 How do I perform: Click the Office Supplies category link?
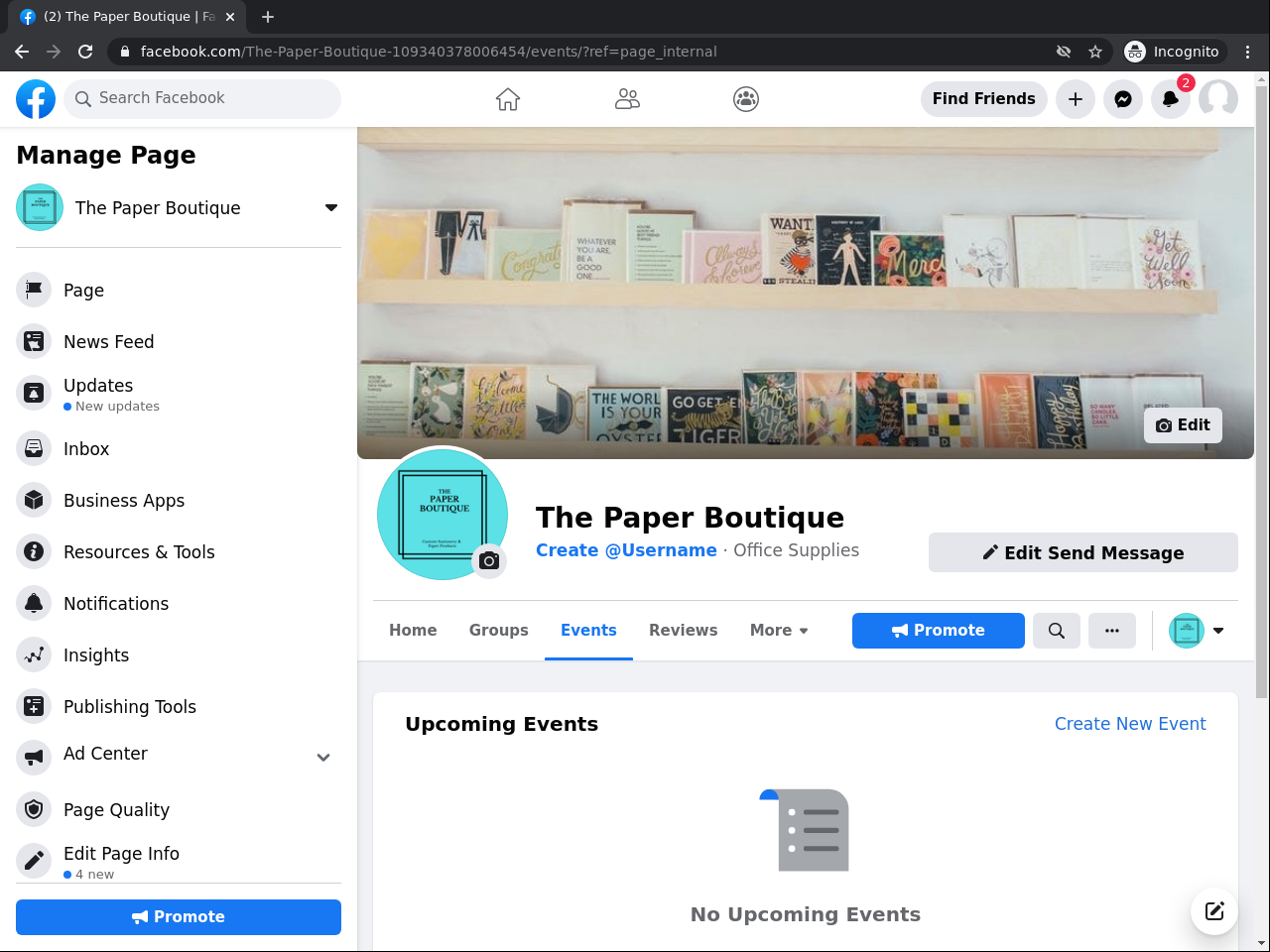[x=797, y=550]
